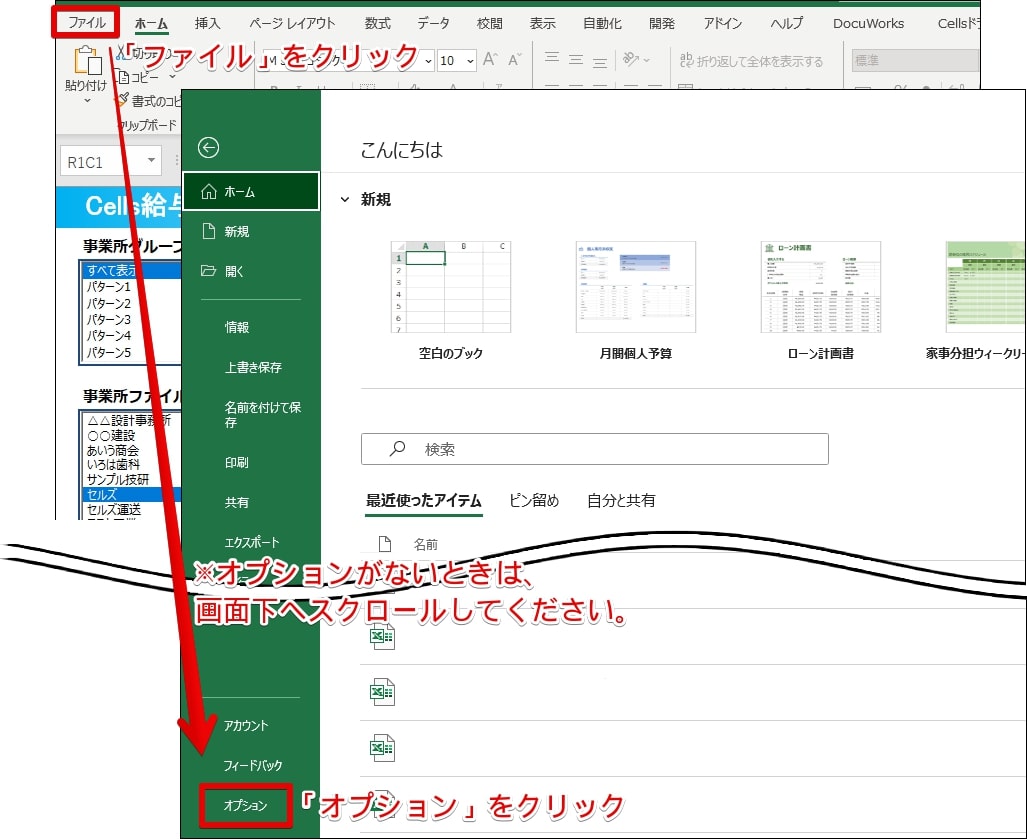Click magnifier icon in search box
Viewport: 1027px width, 839px height.
(397, 449)
